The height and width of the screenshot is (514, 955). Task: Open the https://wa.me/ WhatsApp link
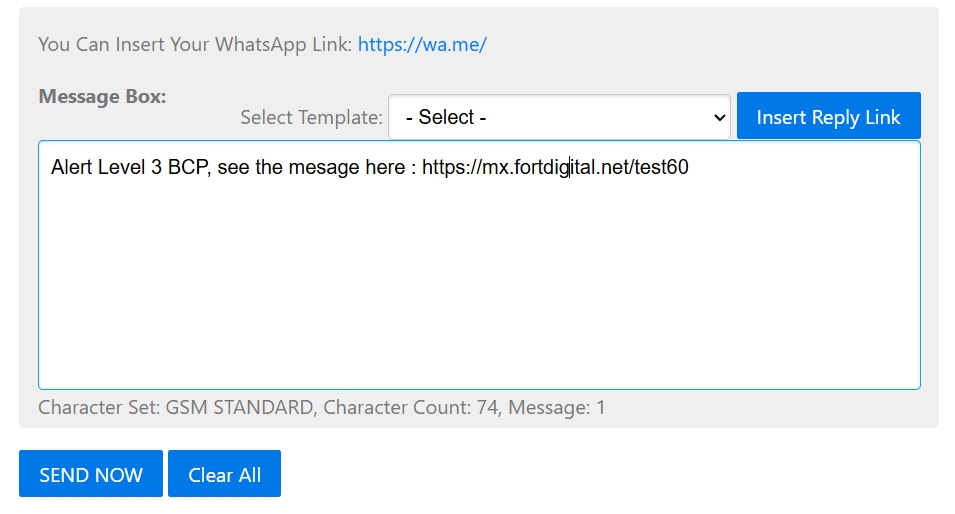point(421,45)
